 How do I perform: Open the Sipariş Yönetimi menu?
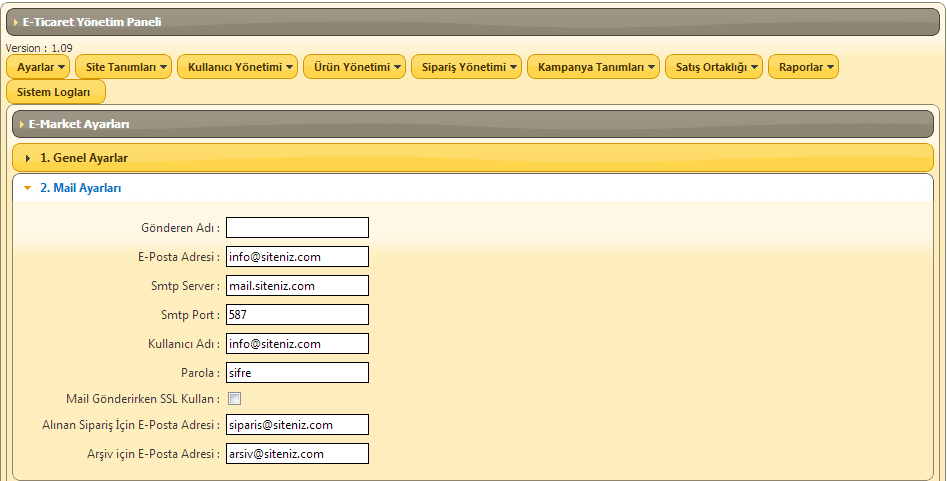coord(466,67)
